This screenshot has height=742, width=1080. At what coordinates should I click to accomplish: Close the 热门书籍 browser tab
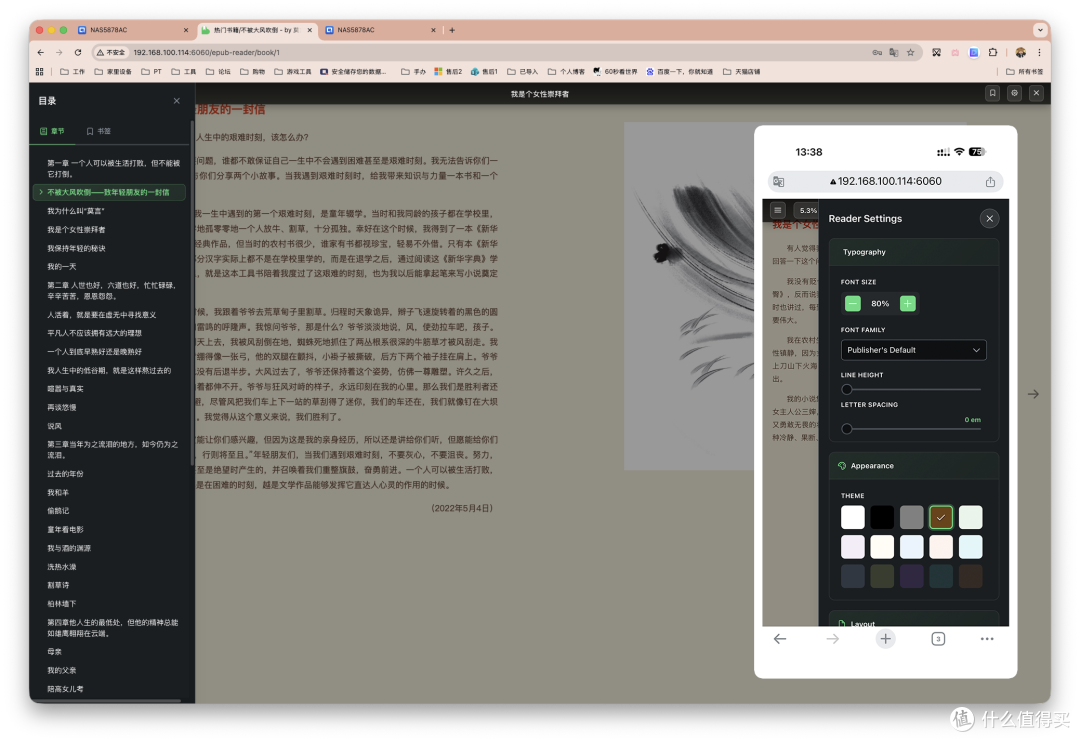(309, 30)
